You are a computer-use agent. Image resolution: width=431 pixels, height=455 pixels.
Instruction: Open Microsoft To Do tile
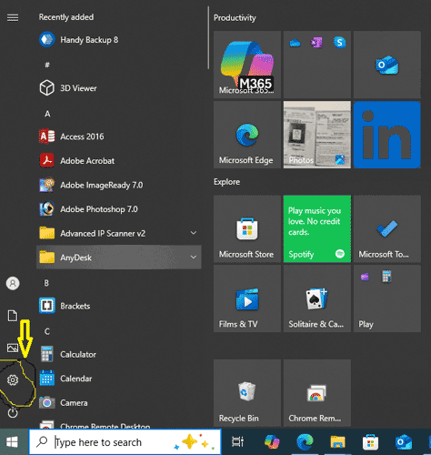coord(387,229)
